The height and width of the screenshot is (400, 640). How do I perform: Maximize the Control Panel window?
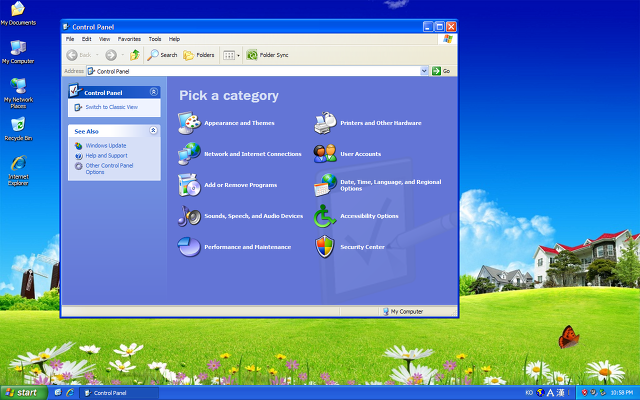(440, 27)
